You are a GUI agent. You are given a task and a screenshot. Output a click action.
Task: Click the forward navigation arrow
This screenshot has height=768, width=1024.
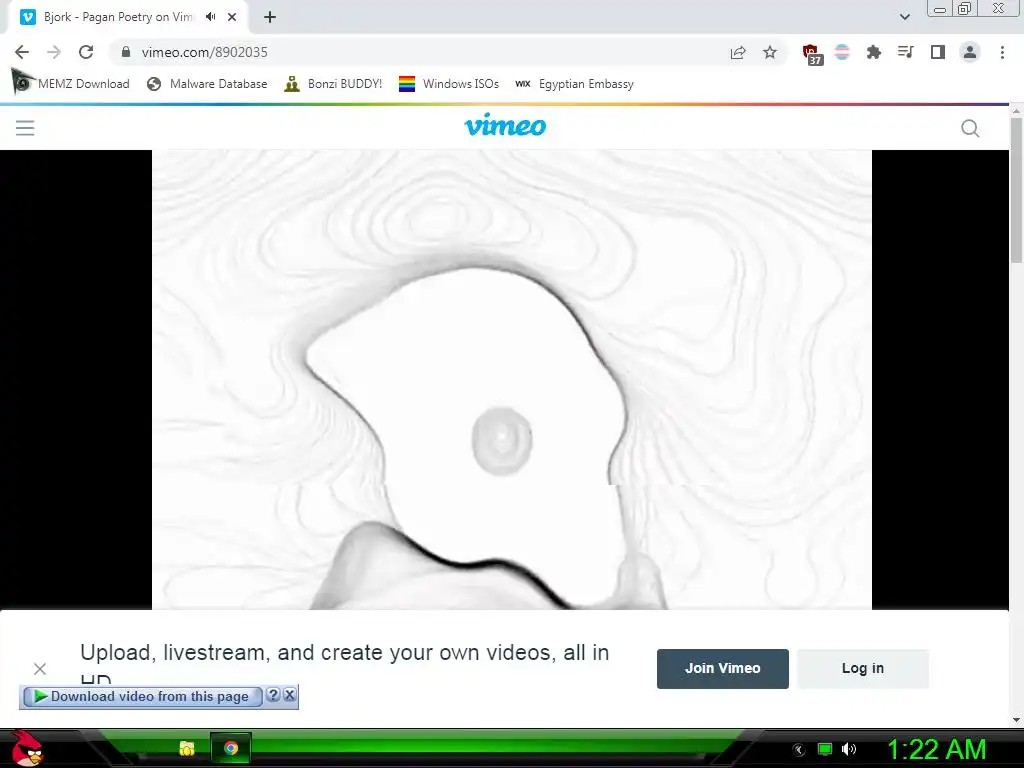point(54,52)
